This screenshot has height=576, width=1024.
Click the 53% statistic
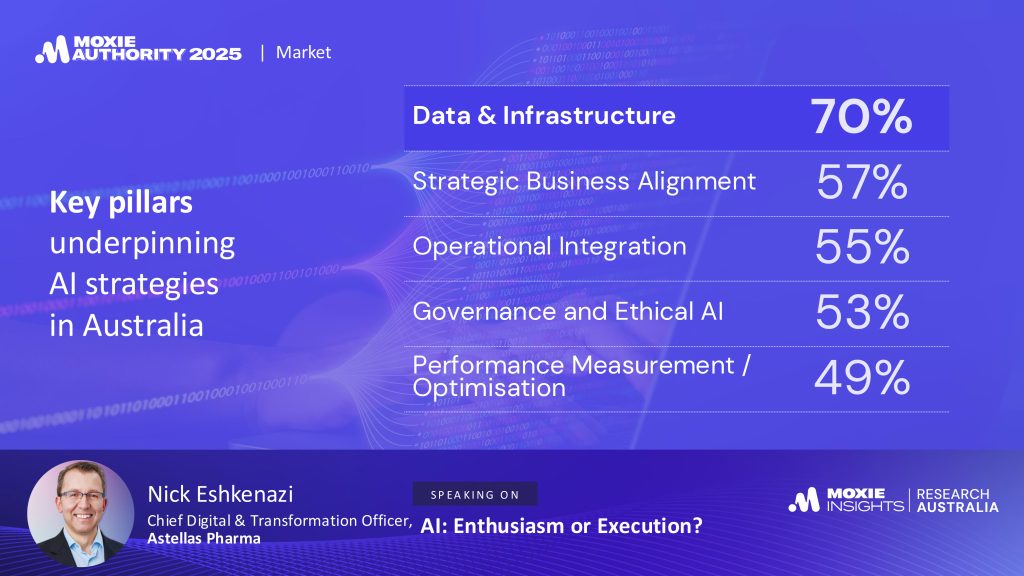coord(862,313)
